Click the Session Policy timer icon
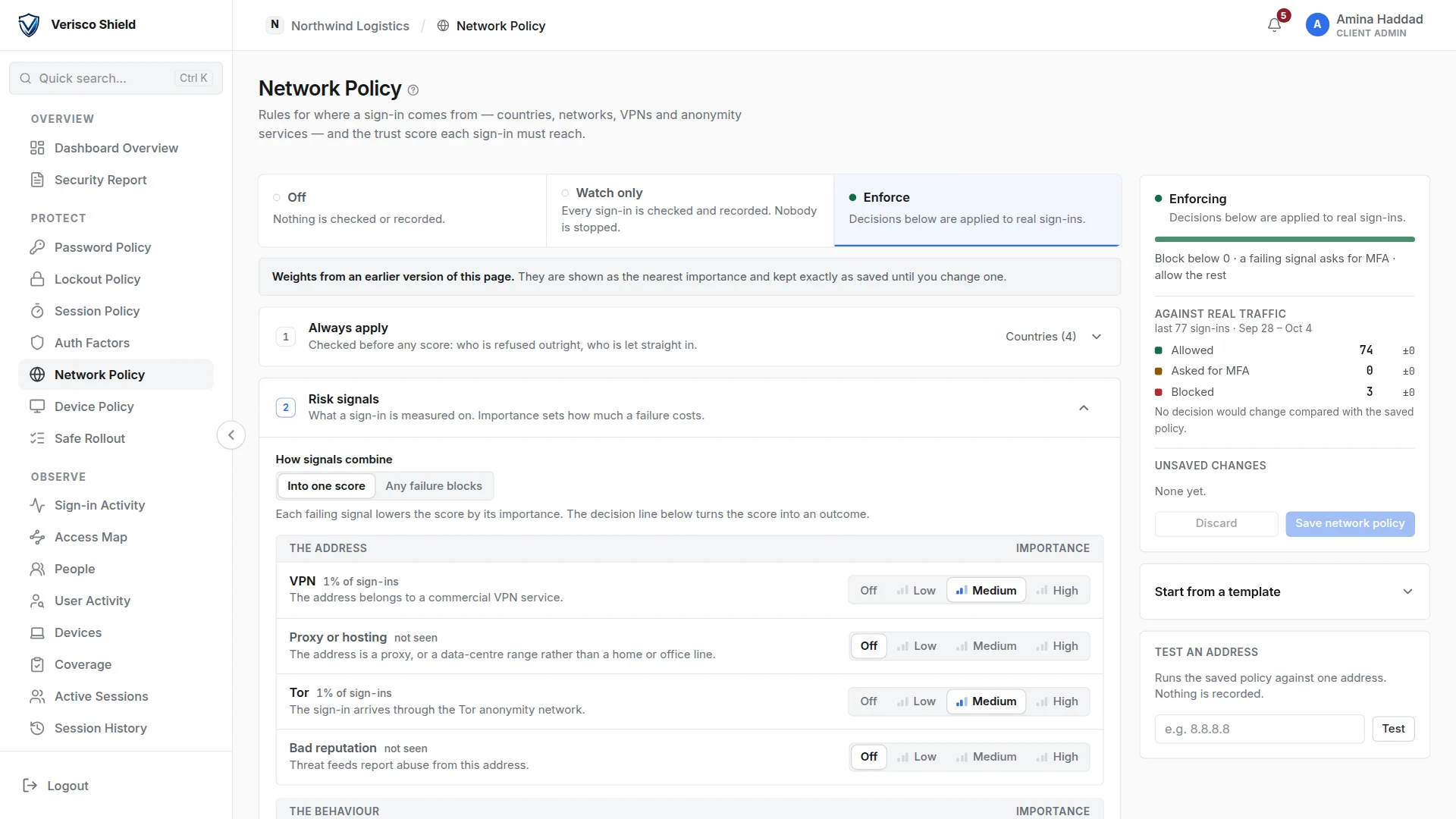This screenshot has width=1456, height=819. pos(37,311)
